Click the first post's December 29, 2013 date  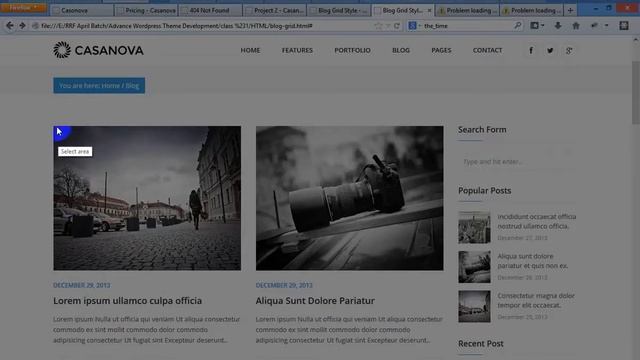pyautogui.click(x=82, y=285)
